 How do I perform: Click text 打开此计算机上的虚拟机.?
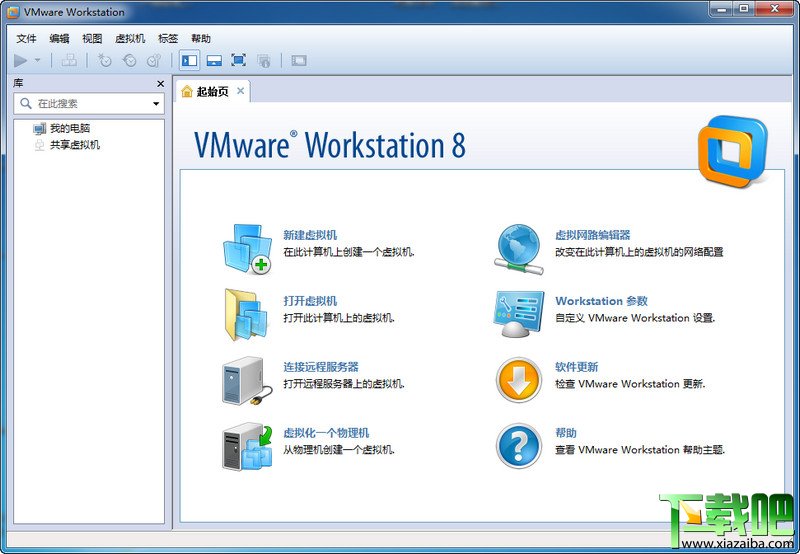339,318
